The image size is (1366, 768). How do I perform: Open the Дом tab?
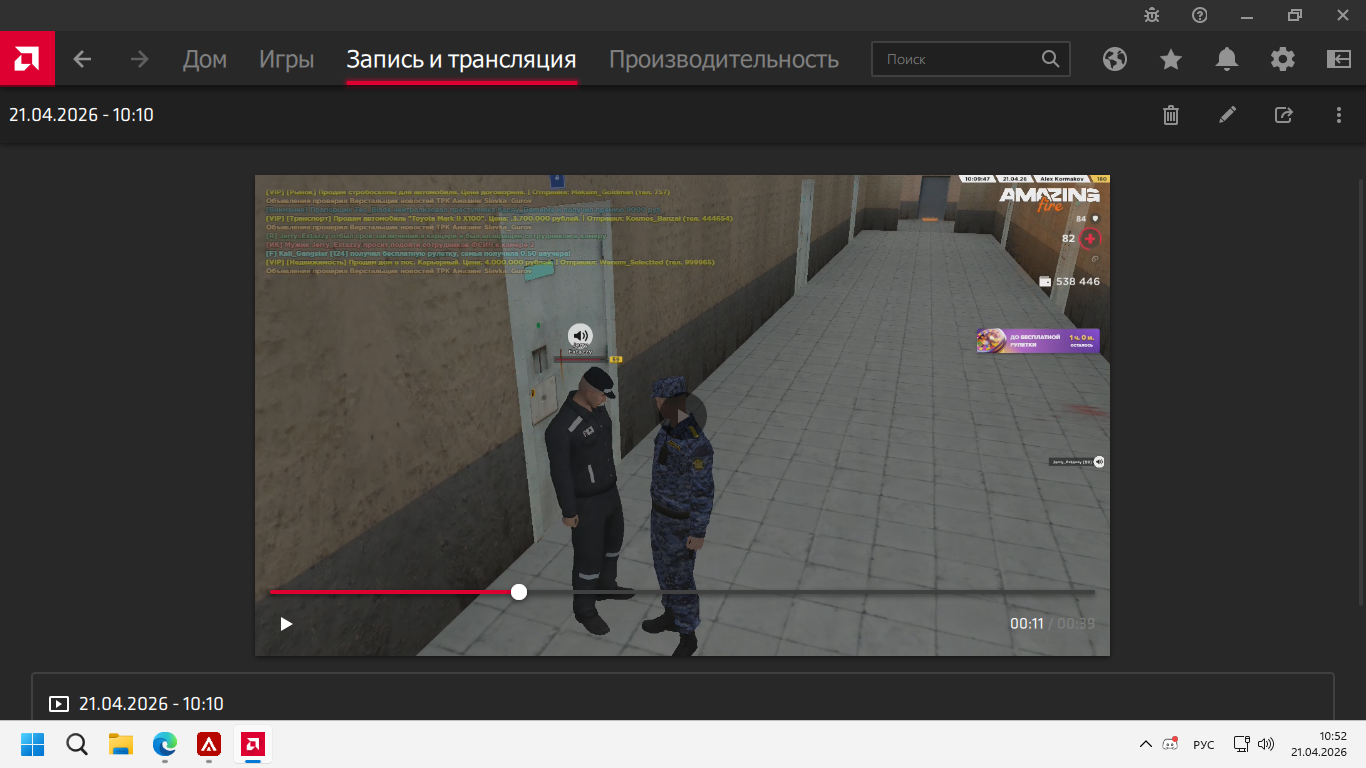click(x=205, y=59)
